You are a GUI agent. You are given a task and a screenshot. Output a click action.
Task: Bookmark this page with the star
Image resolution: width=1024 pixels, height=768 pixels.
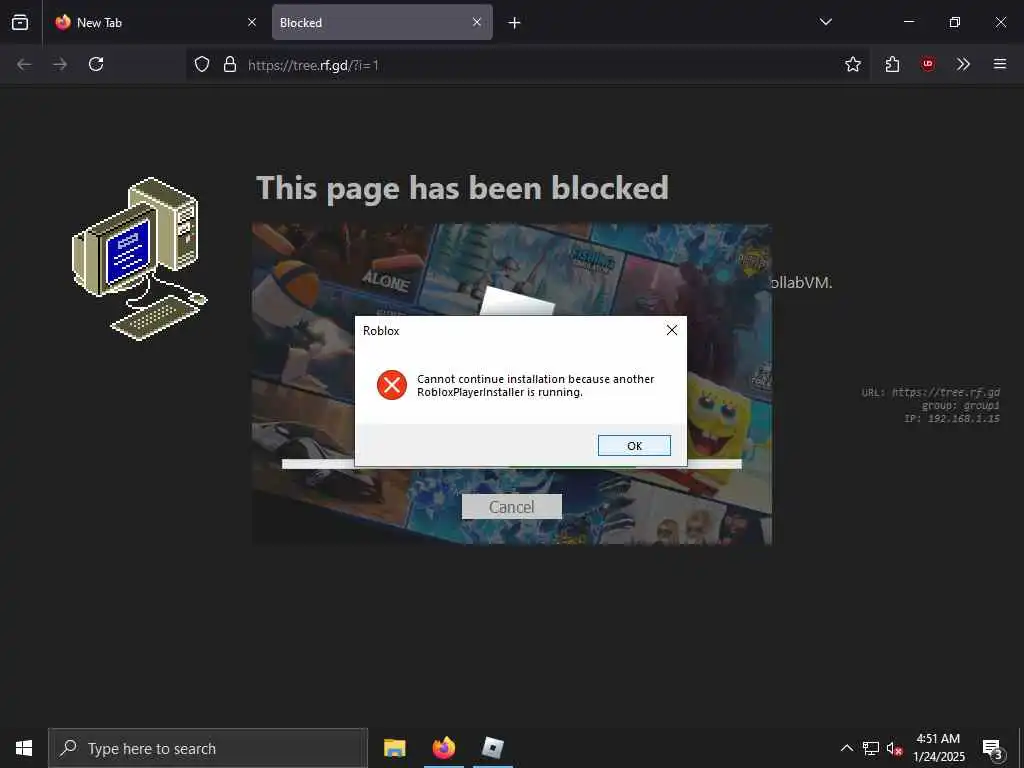click(853, 64)
